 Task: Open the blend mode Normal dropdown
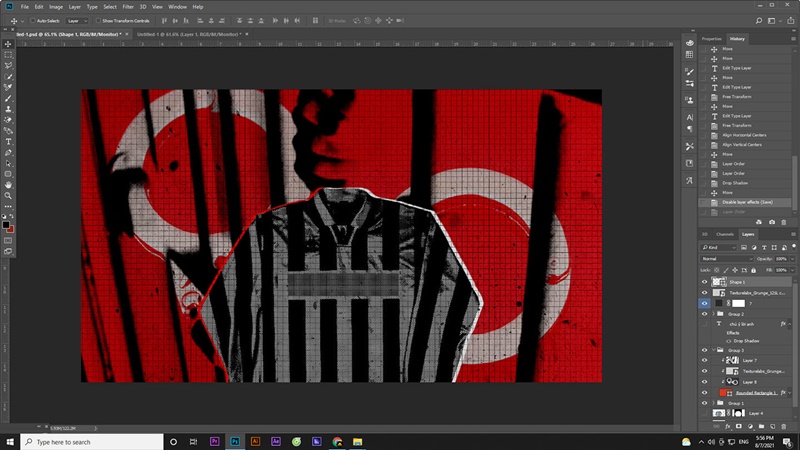pos(727,259)
